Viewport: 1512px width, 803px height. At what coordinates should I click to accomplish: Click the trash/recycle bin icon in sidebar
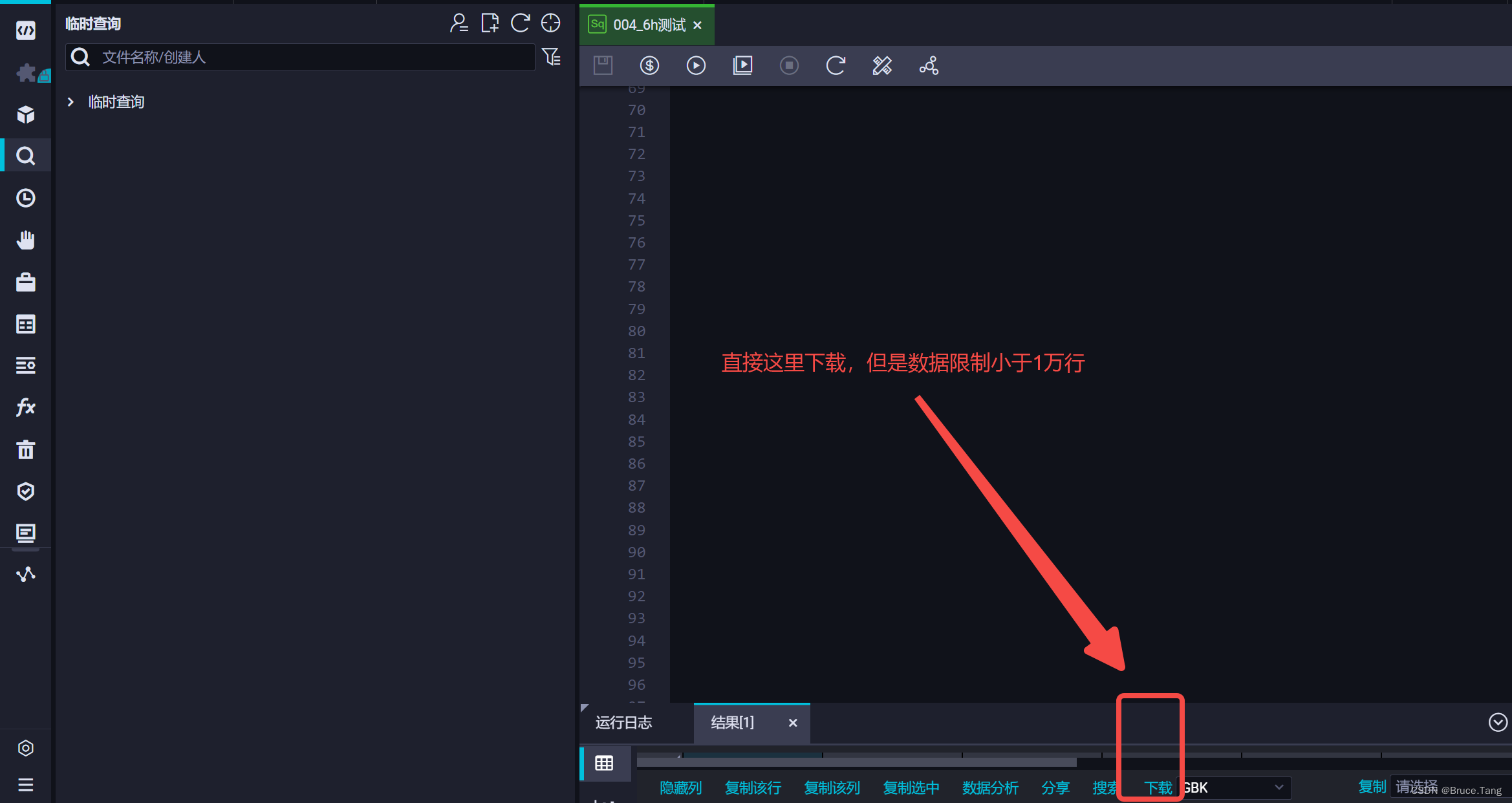point(25,449)
